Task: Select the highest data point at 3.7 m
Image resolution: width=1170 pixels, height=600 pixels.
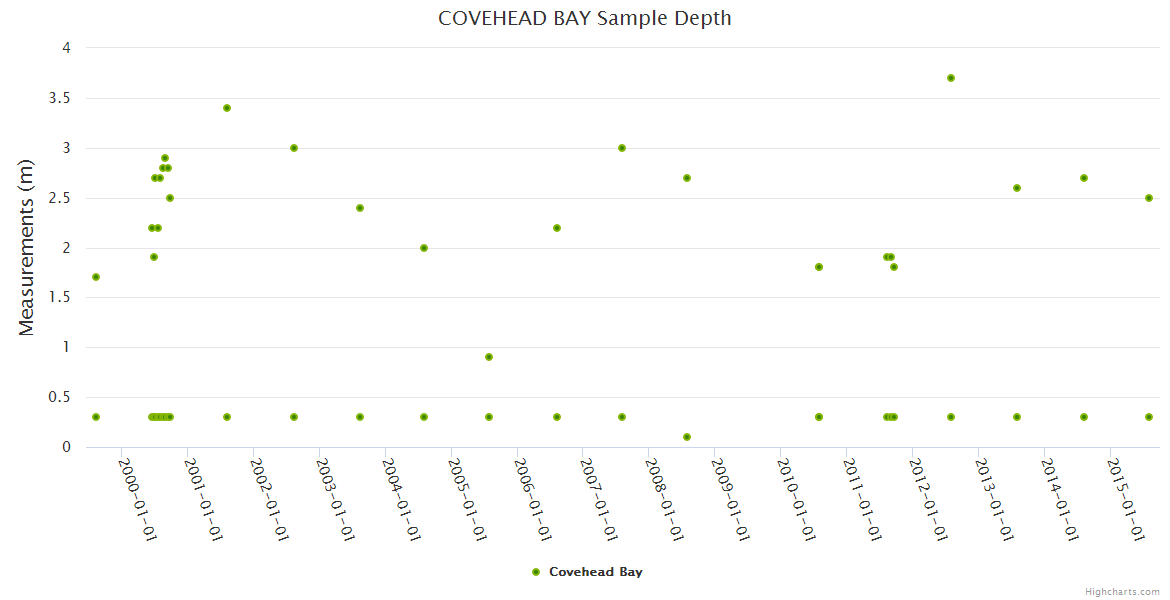Action: pyautogui.click(x=951, y=78)
